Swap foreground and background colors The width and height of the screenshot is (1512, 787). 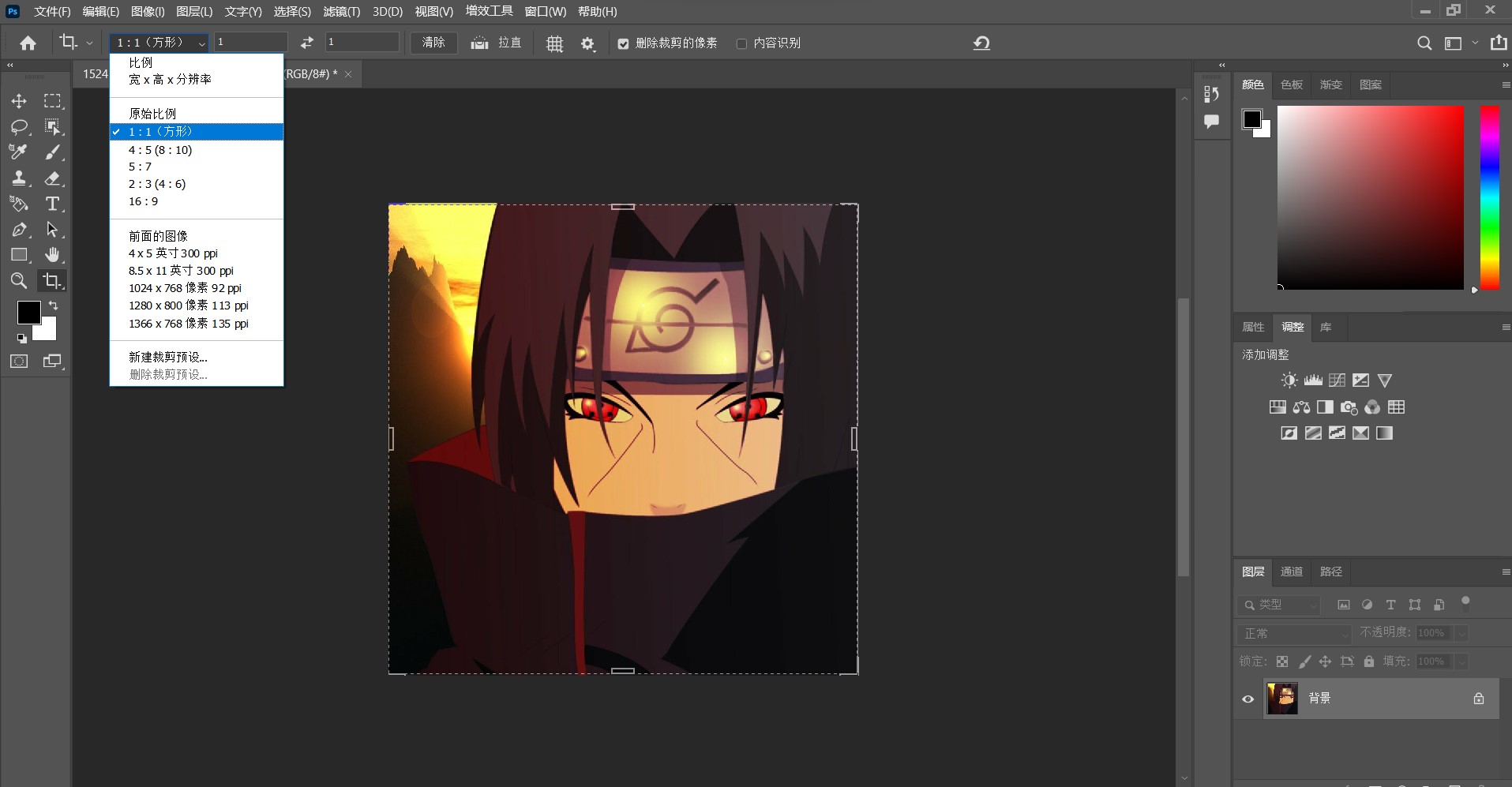pos(53,305)
